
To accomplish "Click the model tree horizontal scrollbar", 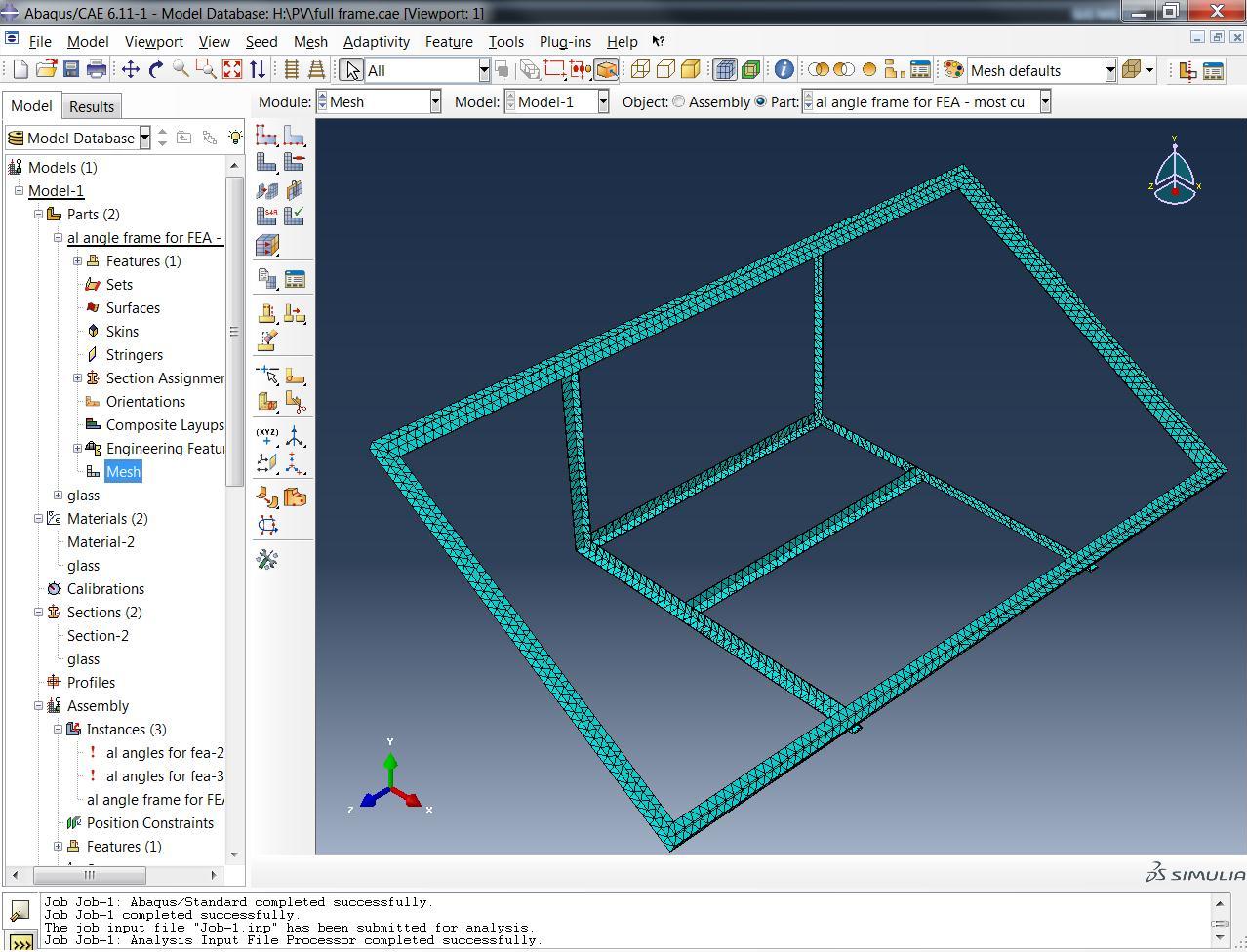I will coord(90,875).
